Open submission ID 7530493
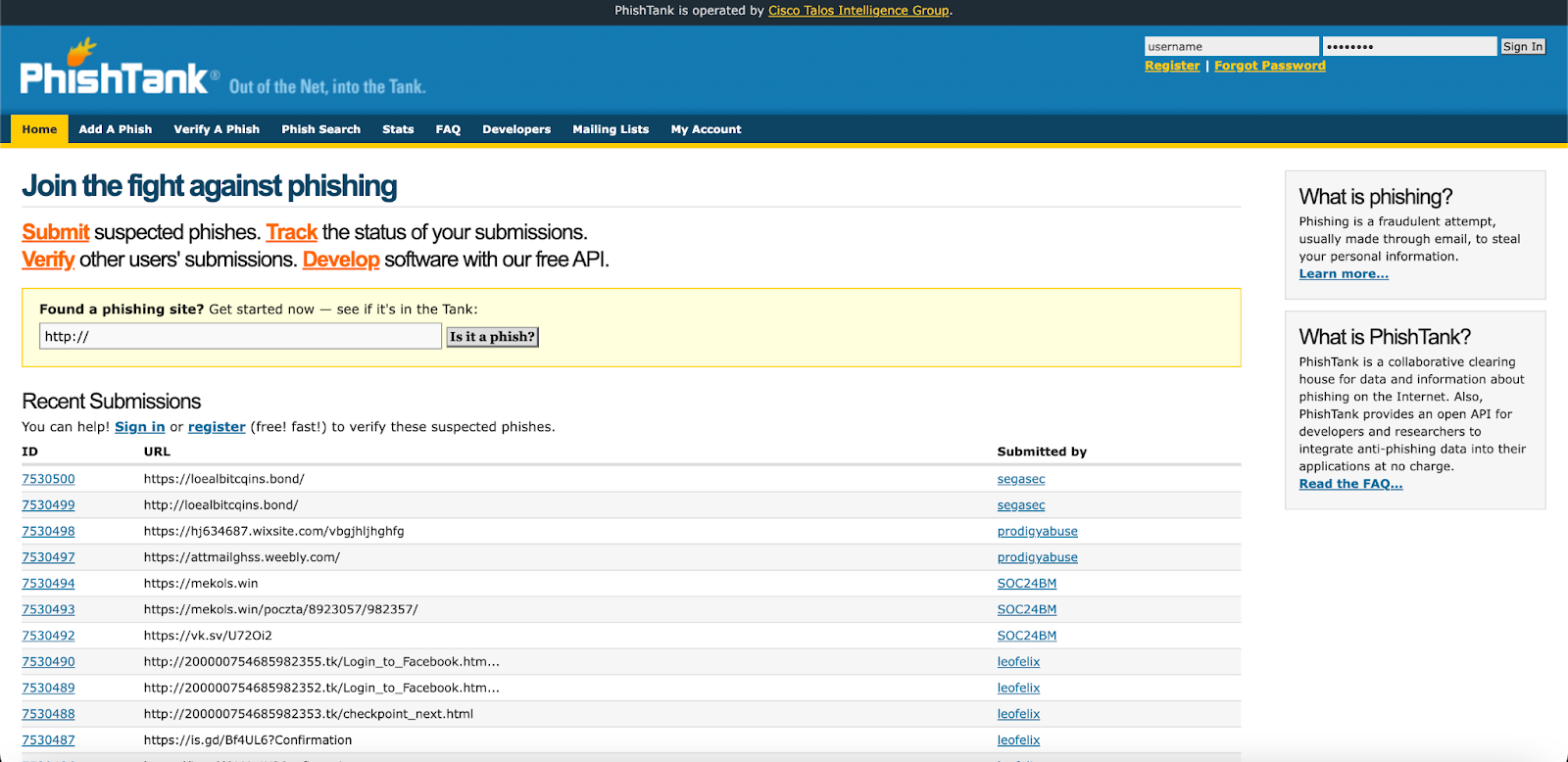 (x=48, y=609)
